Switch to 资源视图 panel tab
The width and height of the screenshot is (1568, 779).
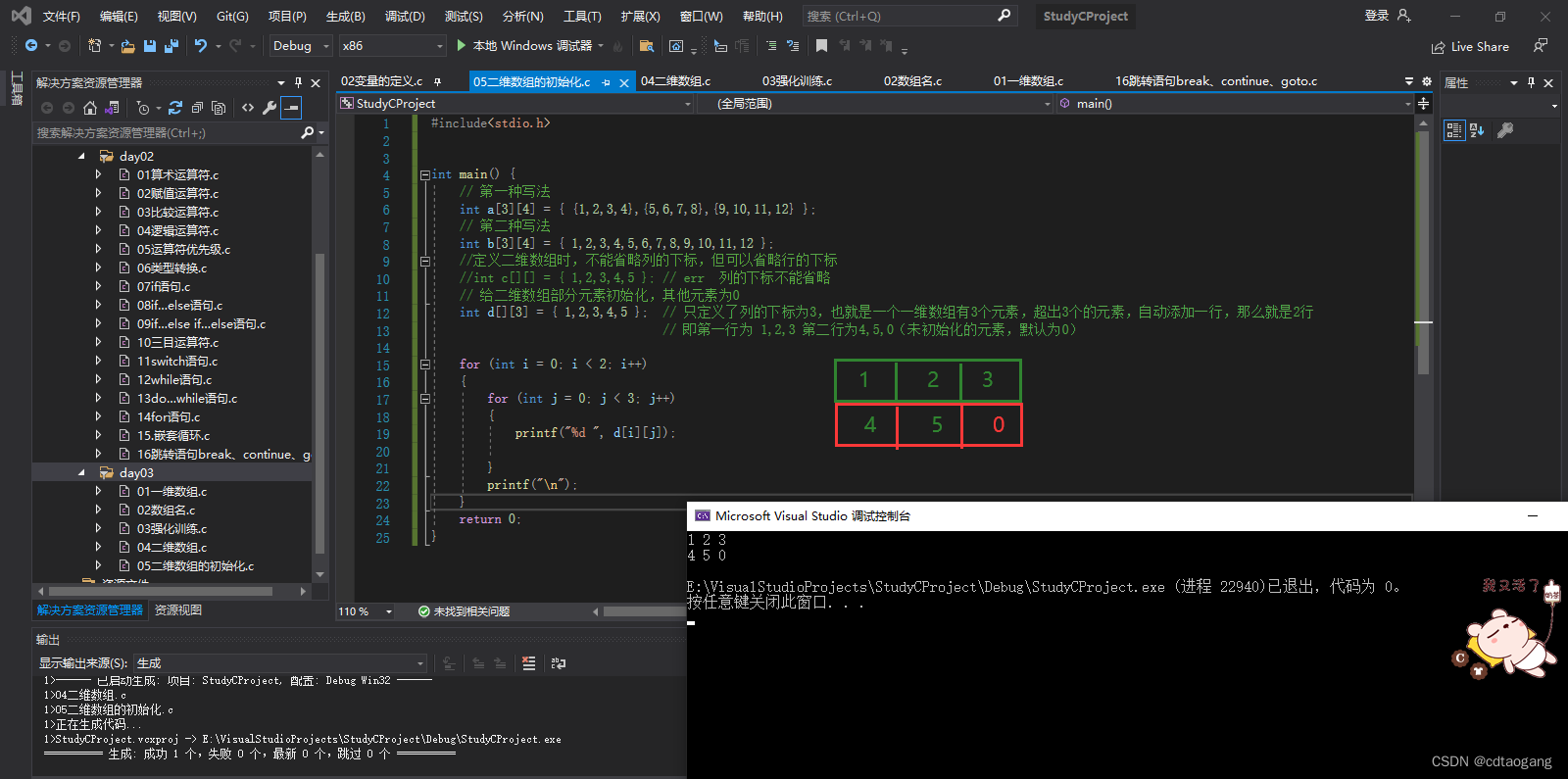tap(178, 610)
